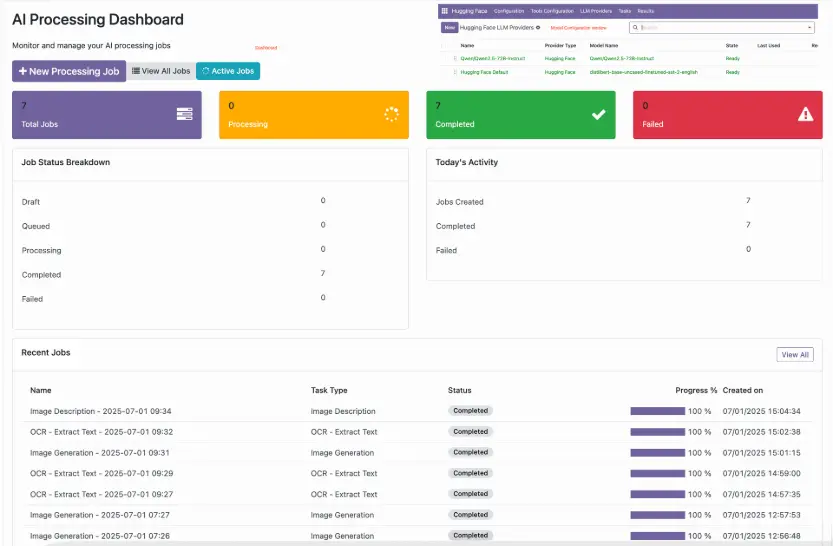Click the New Processing Job button
The image size is (833, 546).
pyautogui.click(x=69, y=71)
